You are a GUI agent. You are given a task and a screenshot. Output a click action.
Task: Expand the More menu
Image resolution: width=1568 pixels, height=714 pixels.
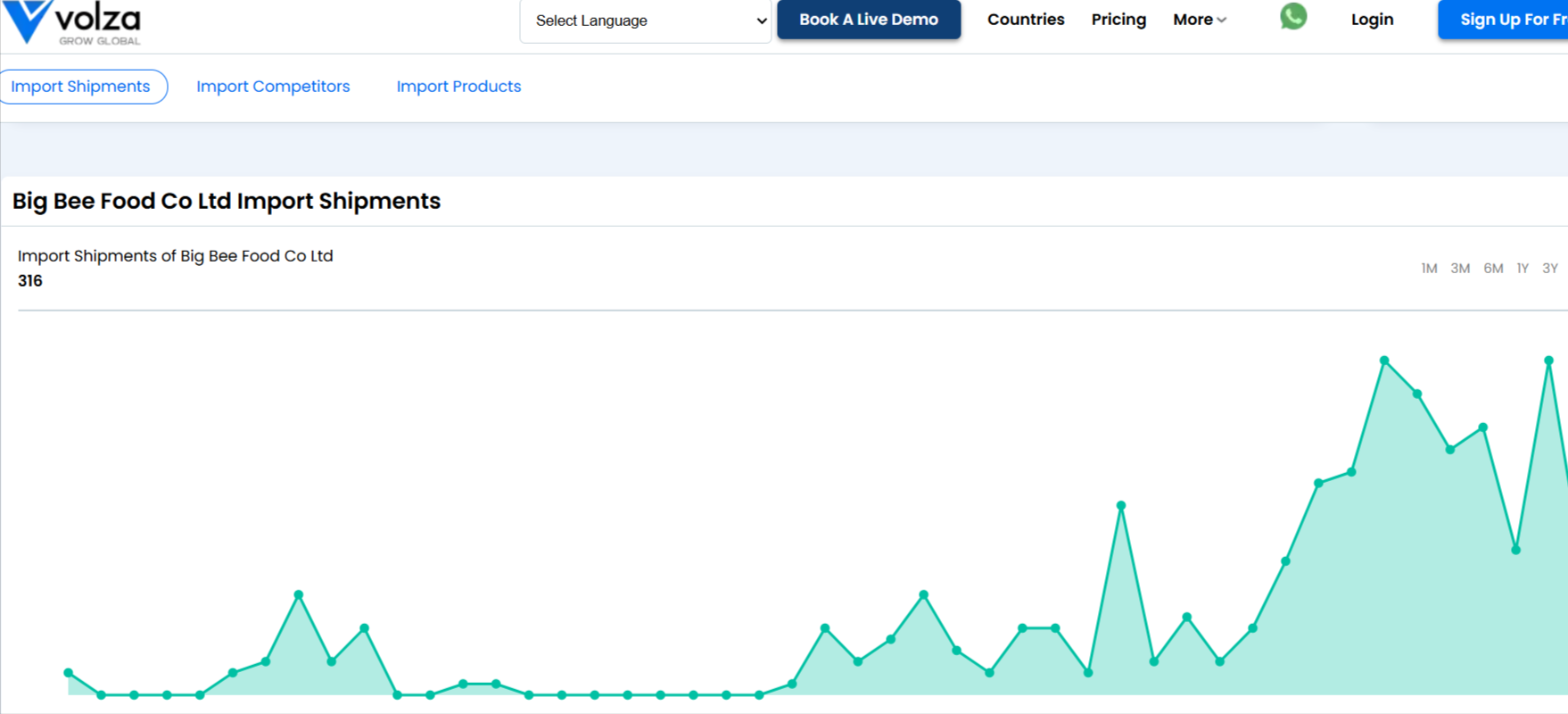pyautogui.click(x=1200, y=20)
